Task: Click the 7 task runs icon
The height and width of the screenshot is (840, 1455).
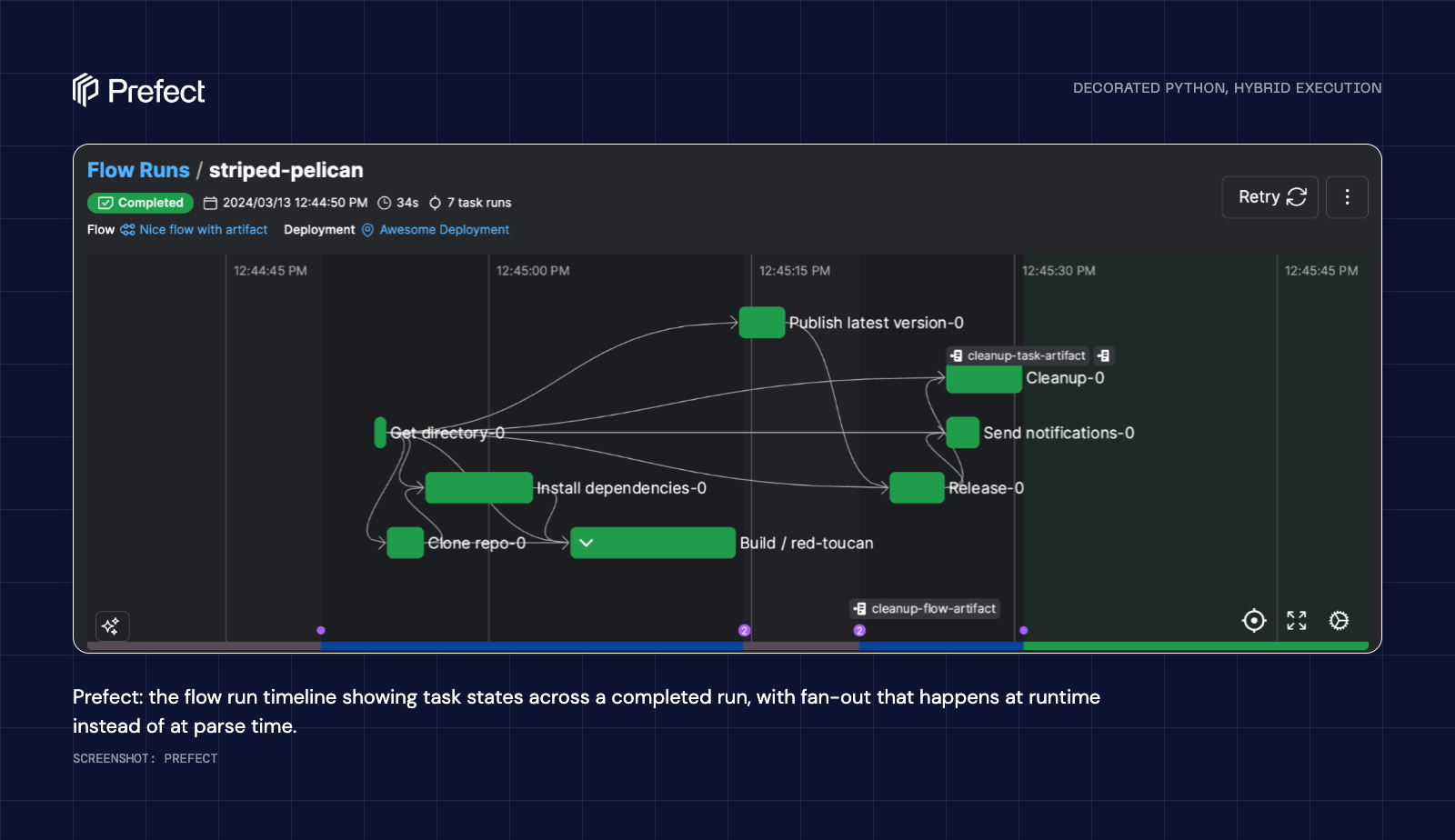Action: click(x=435, y=203)
